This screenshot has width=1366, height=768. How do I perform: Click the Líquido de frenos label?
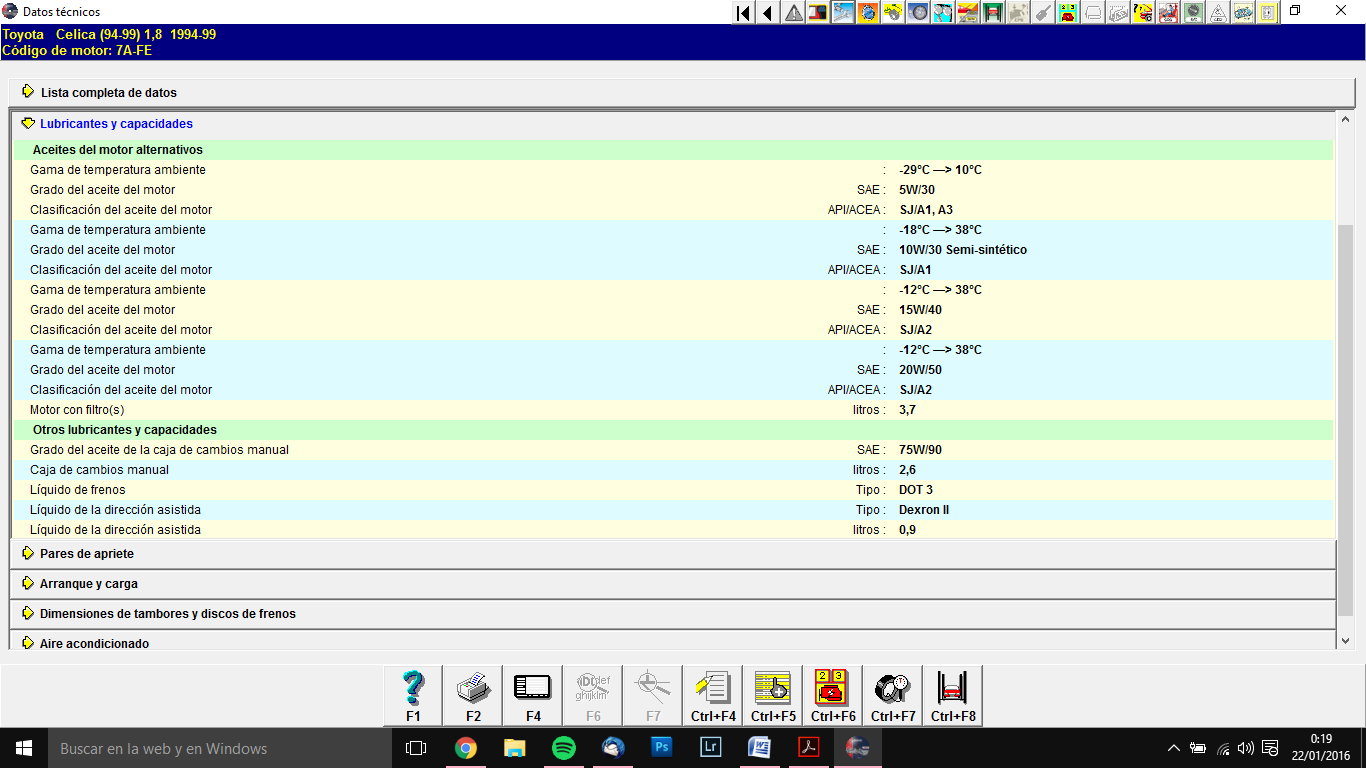point(78,490)
